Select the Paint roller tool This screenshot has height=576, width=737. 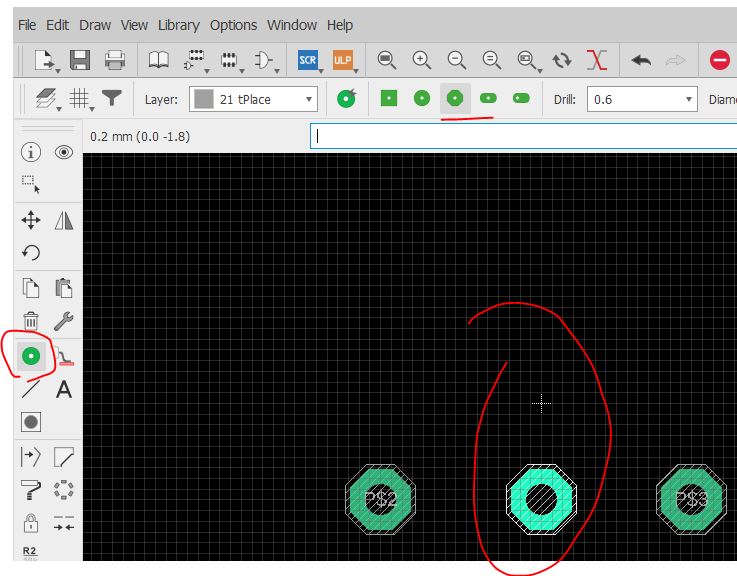tap(31, 490)
